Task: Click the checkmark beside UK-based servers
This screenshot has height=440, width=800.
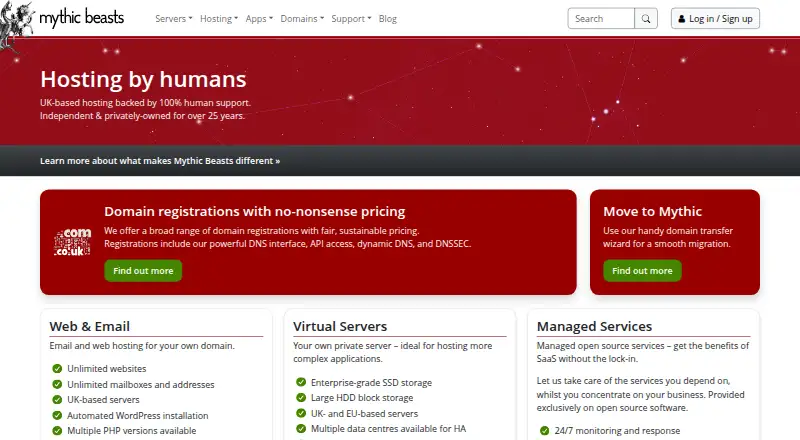Action: point(57,400)
